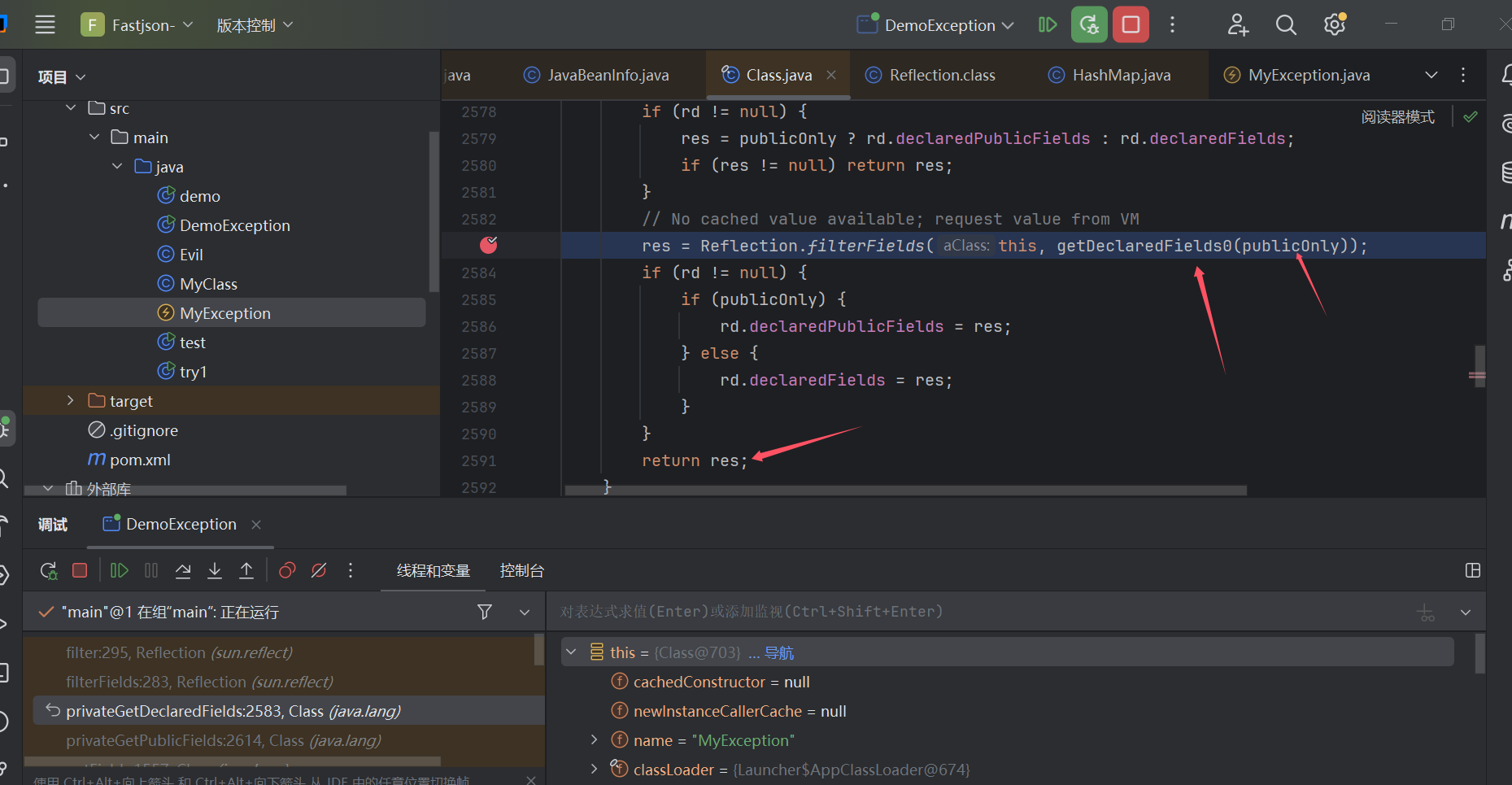Viewport: 1512px width, 785px height.
Task: Open the debug toolbar more options menu
Action: click(351, 570)
